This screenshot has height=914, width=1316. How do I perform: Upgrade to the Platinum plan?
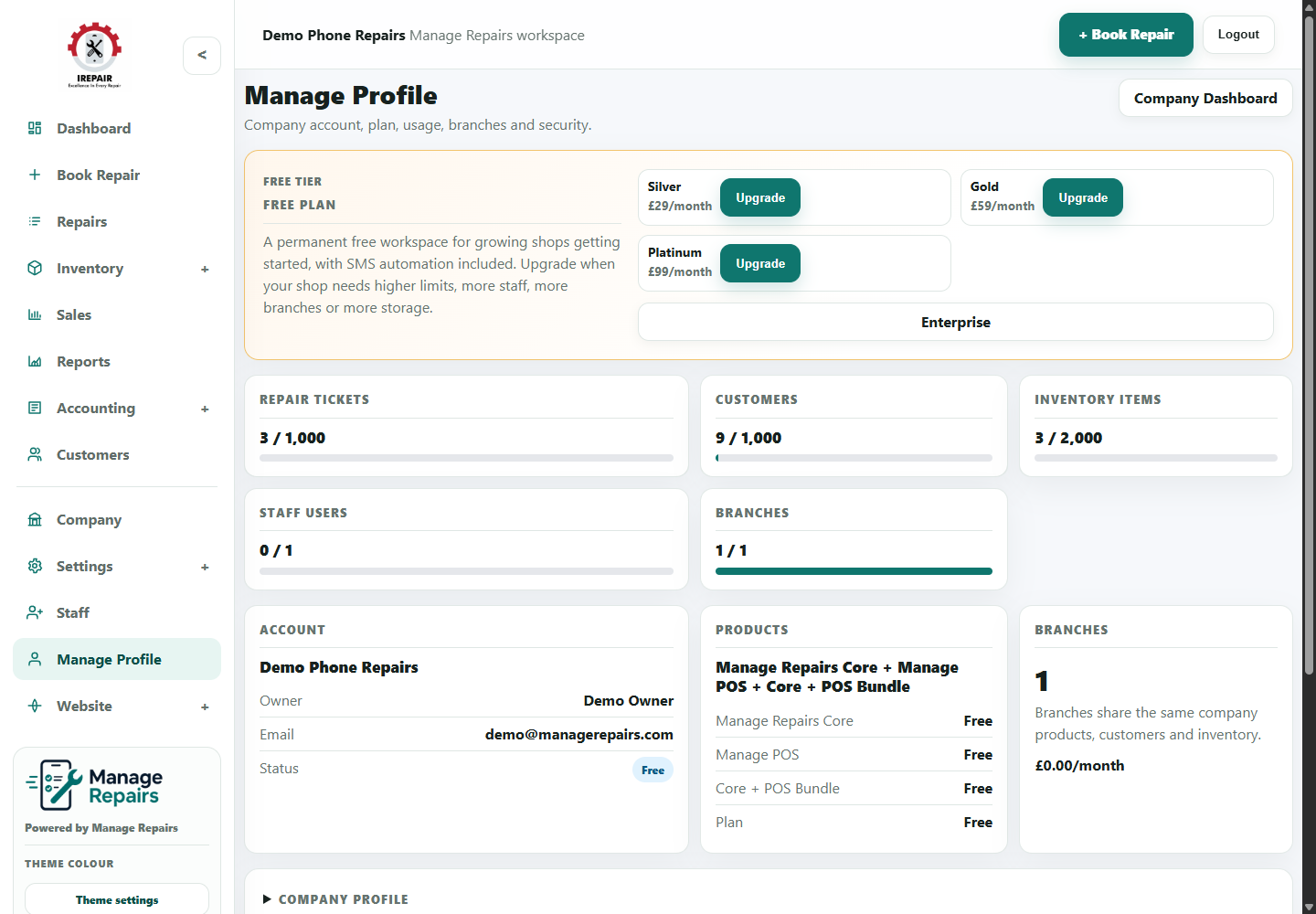tap(760, 263)
